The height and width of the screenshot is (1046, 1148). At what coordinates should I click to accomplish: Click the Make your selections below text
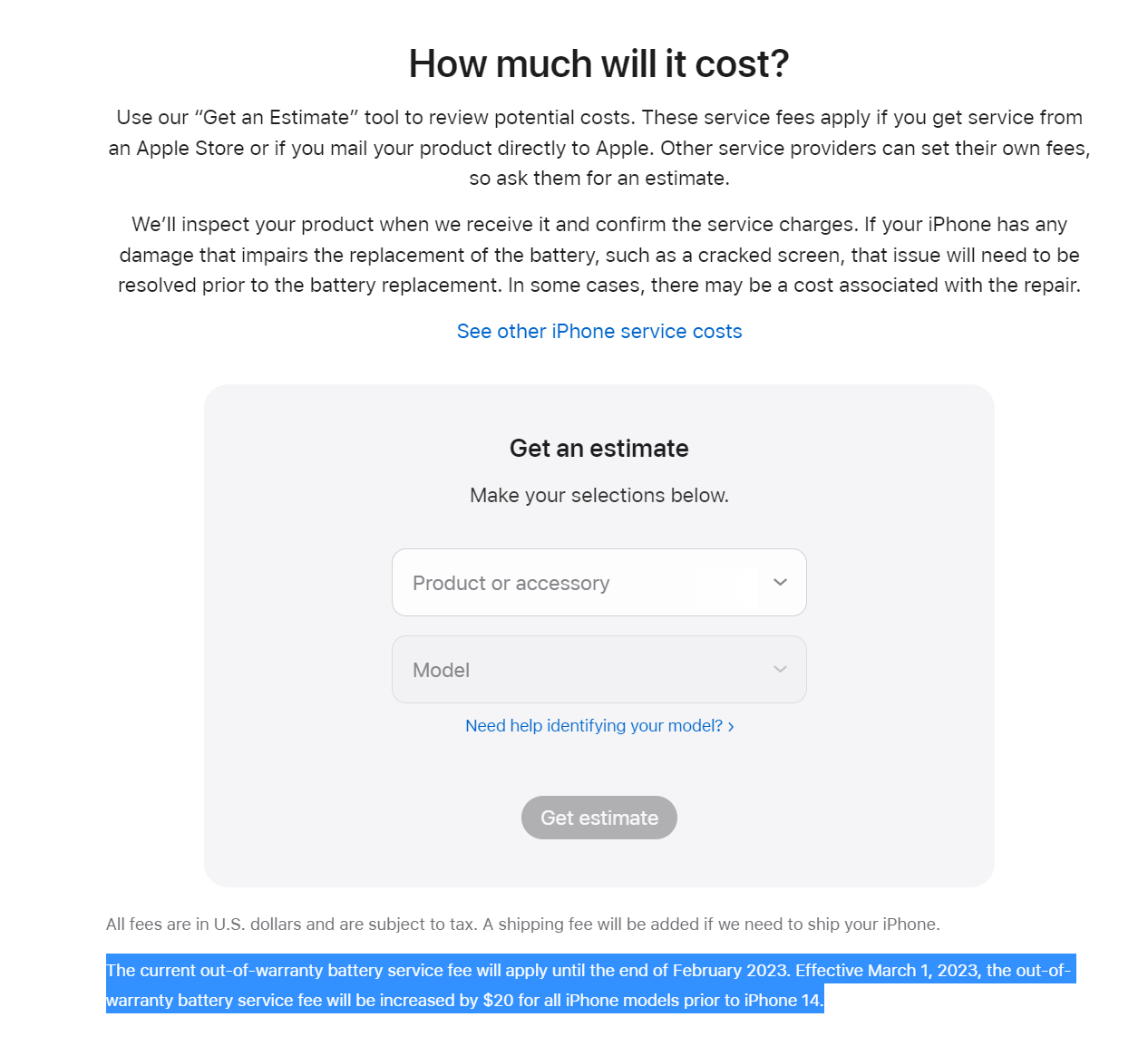coord(598,496)
